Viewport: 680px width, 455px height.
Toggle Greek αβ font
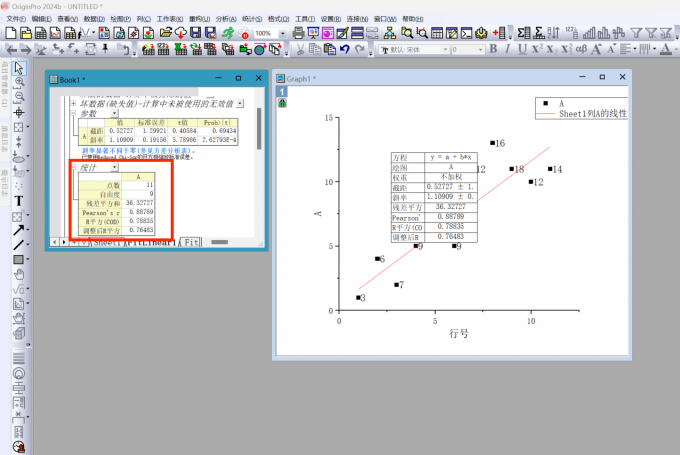coord(581,49)
